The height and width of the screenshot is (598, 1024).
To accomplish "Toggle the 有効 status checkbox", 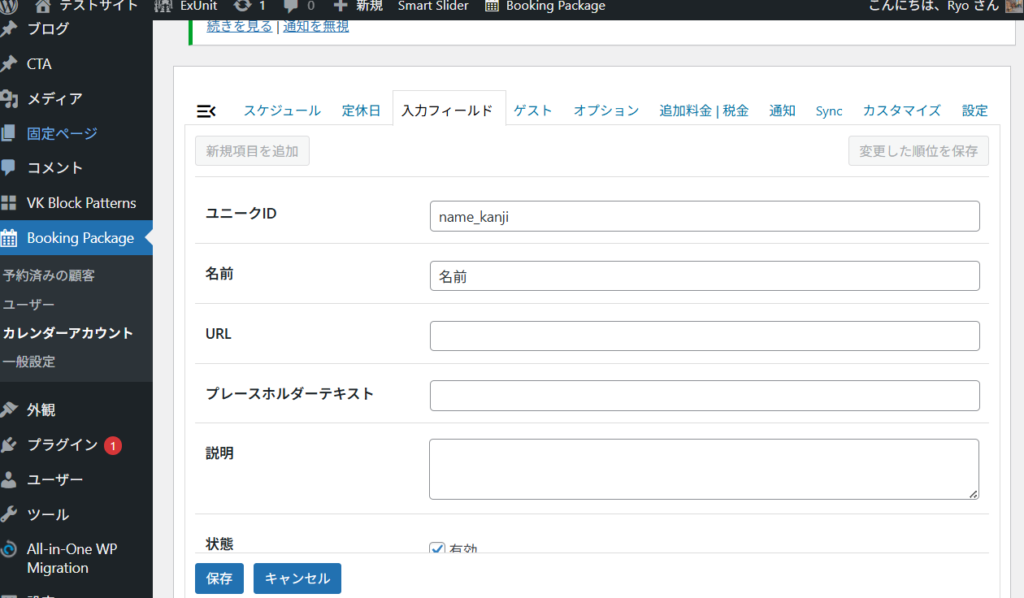I will point(437,548).
